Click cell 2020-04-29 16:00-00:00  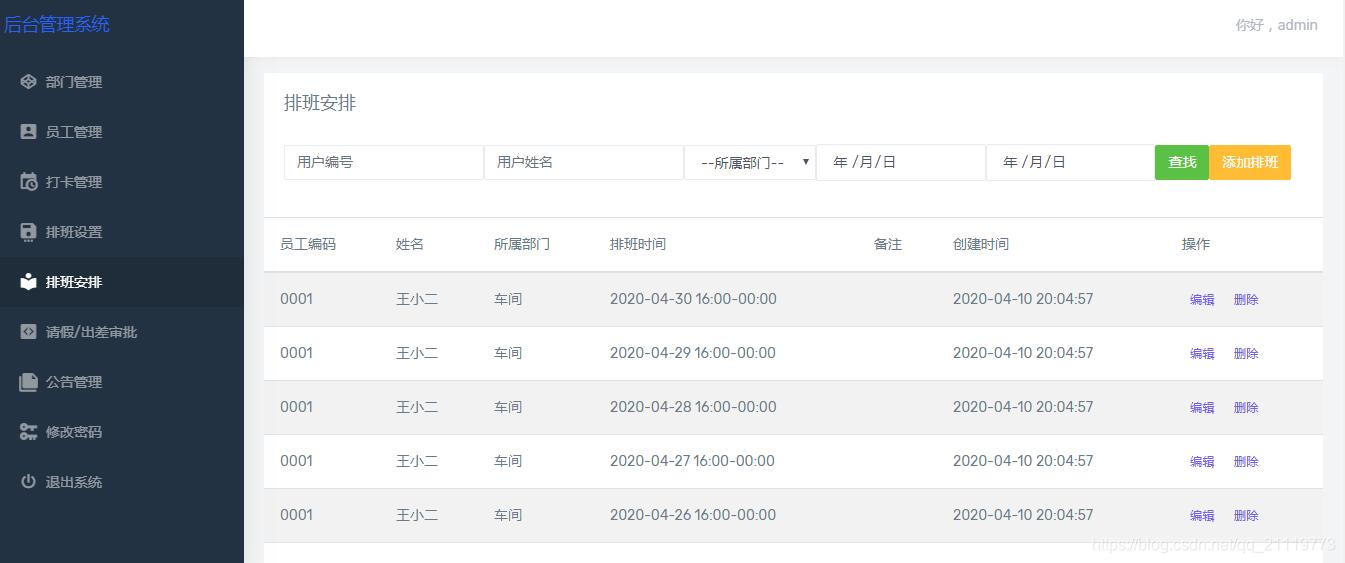(x=693, y=353)
